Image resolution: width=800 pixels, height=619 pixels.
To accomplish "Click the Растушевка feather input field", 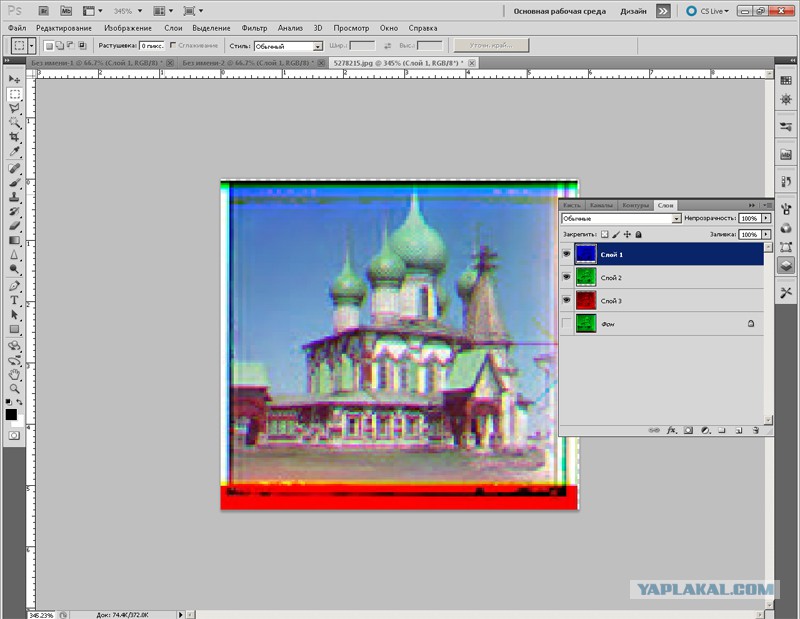I will [x=152, y=46].
